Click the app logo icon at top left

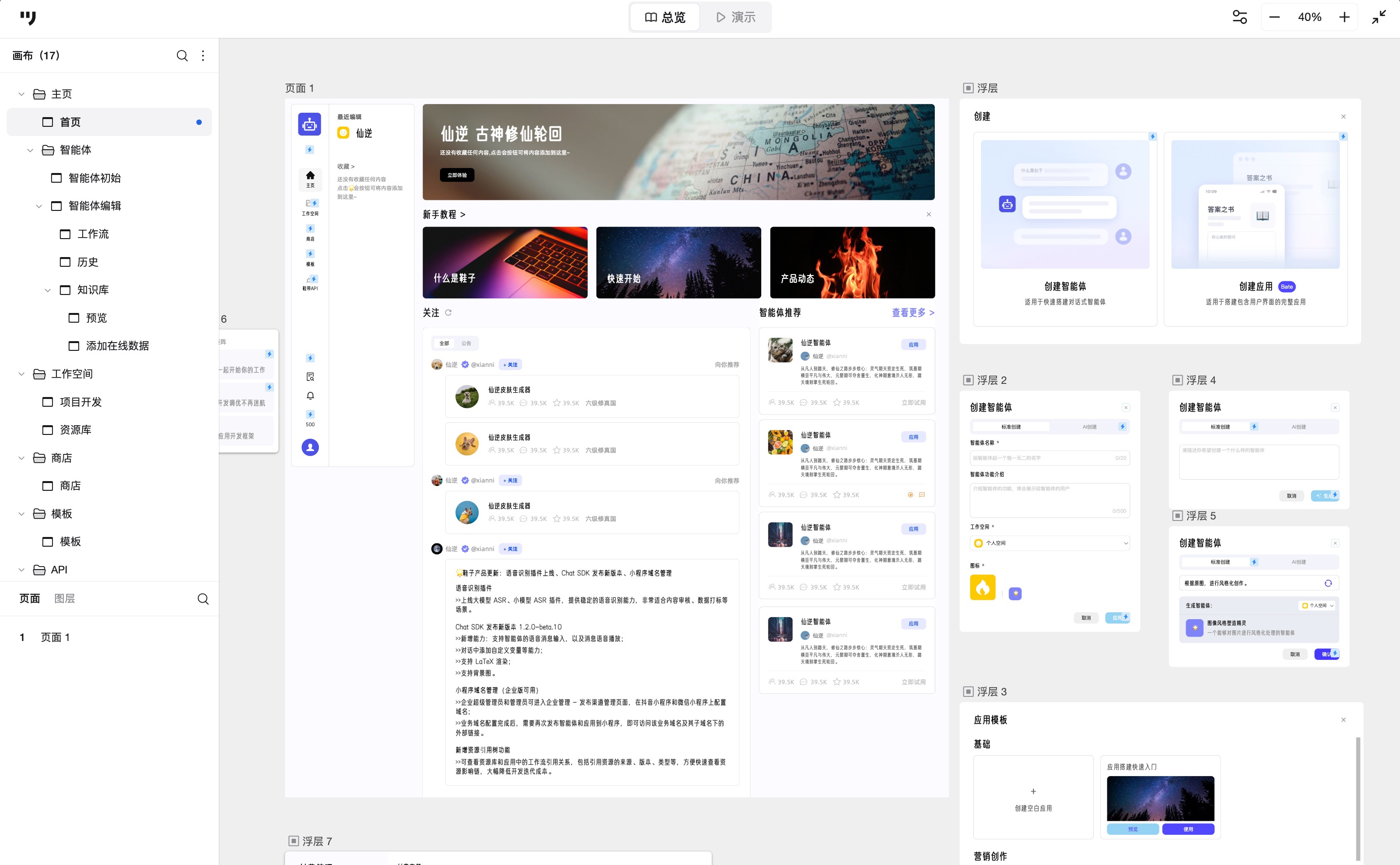tap(27, 17)
